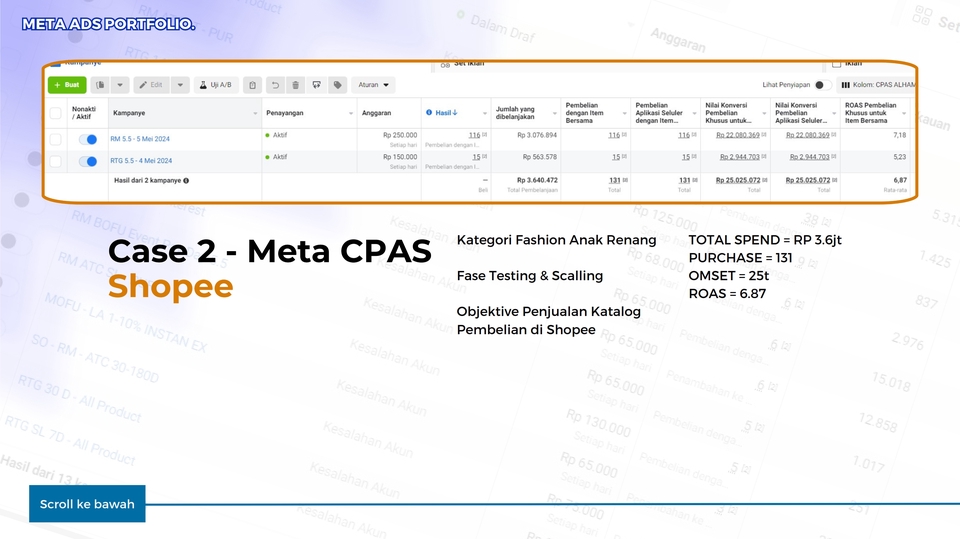Viewport: 960px width, 539px height.
Task: Start an Uji A/B test
Action: point(216,85)
